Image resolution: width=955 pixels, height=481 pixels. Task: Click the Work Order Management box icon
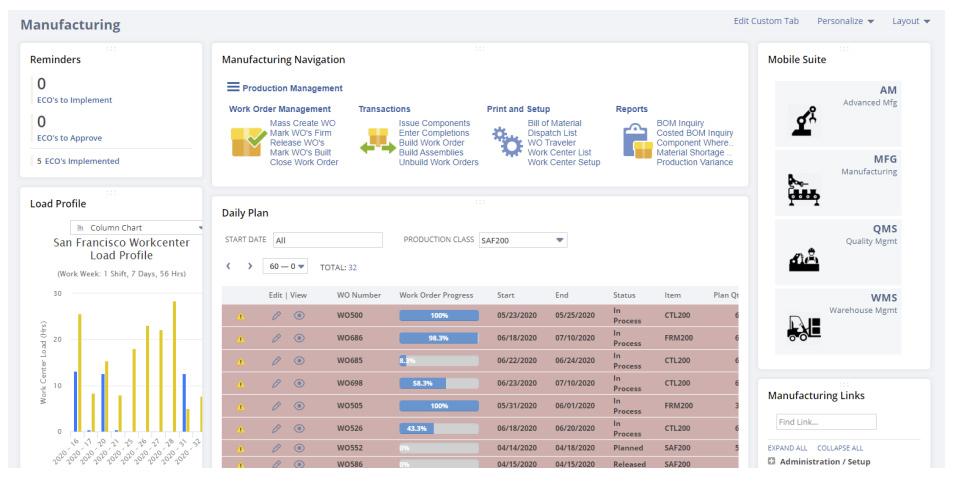(248, 142)
